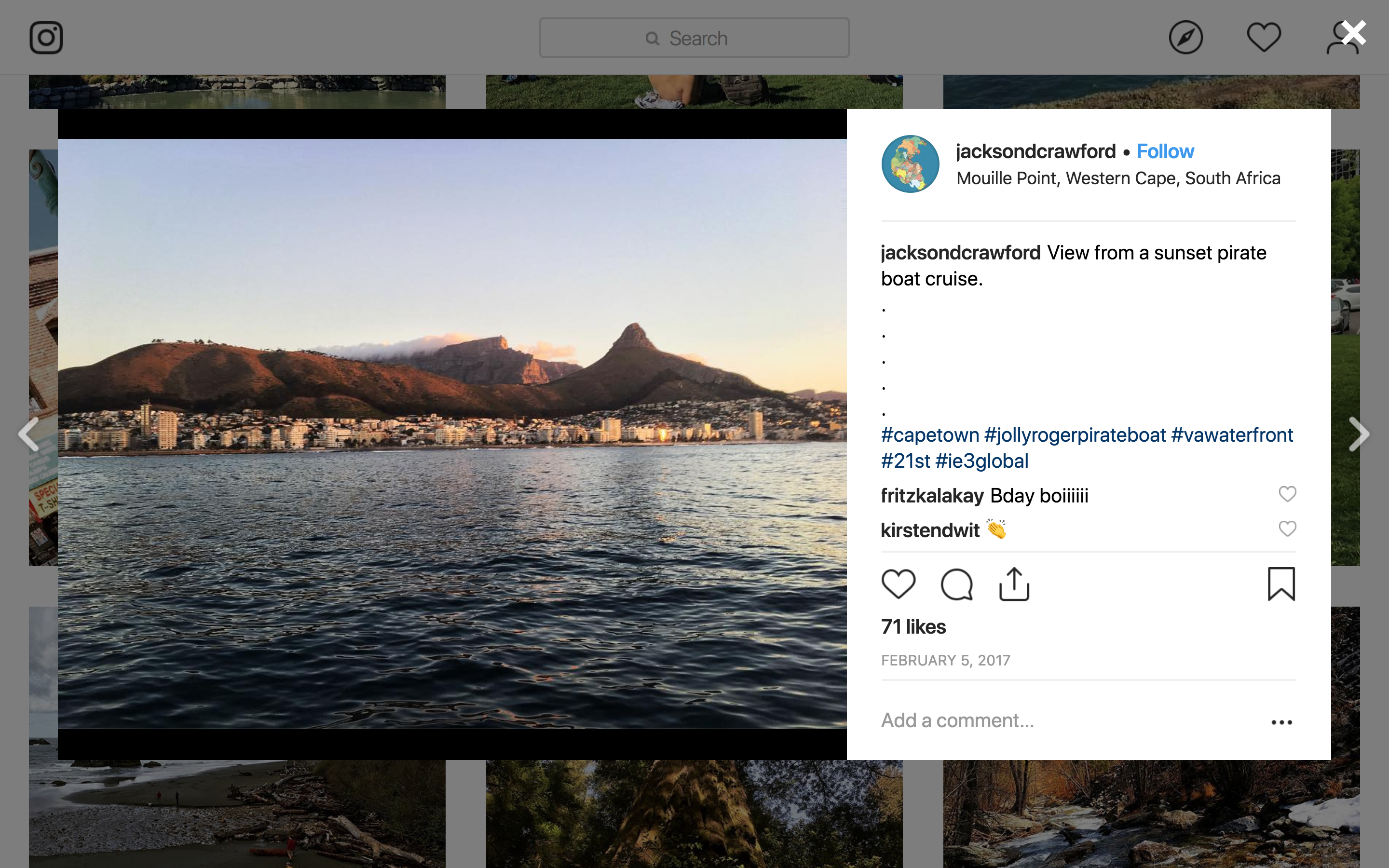The height and width of the screenshot is (868, 1389).
Task: Open jacksondcrawford's profile picture
Action: 910,164
